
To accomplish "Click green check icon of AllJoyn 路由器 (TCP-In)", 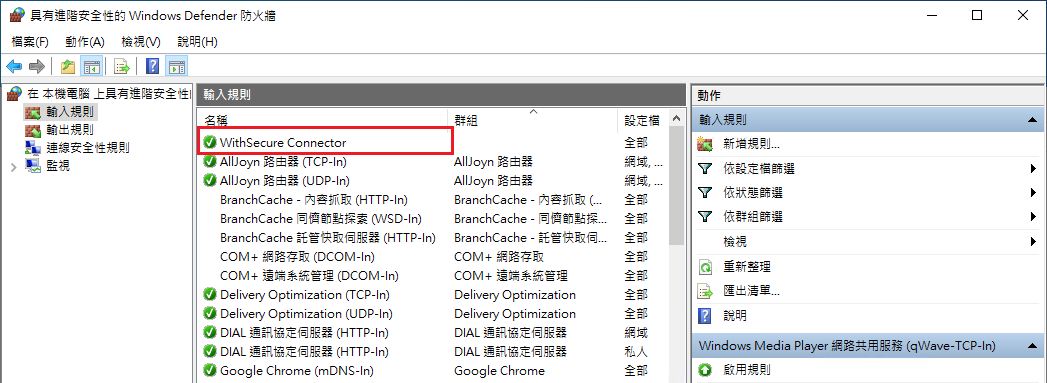I will pyautogui.click(x=210, y=161).
